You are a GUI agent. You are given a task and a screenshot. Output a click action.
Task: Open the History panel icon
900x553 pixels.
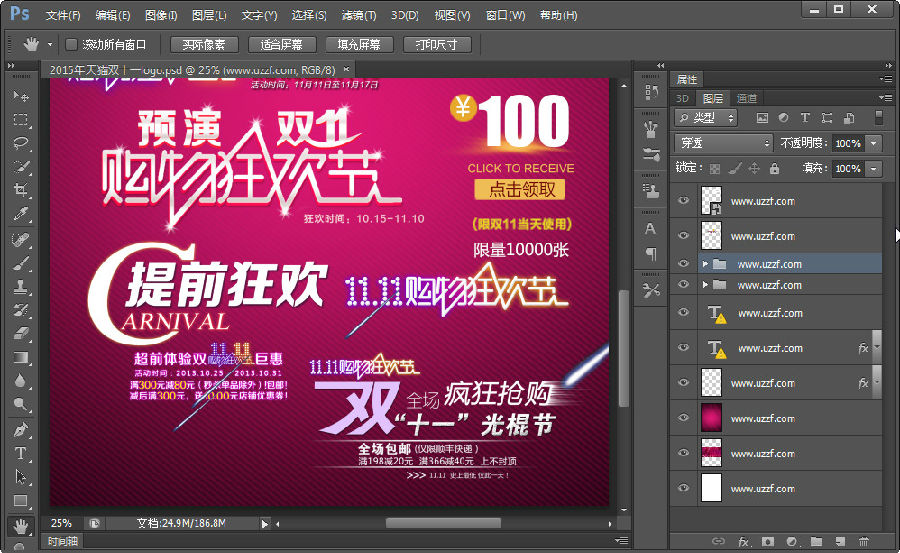(651, 91)
